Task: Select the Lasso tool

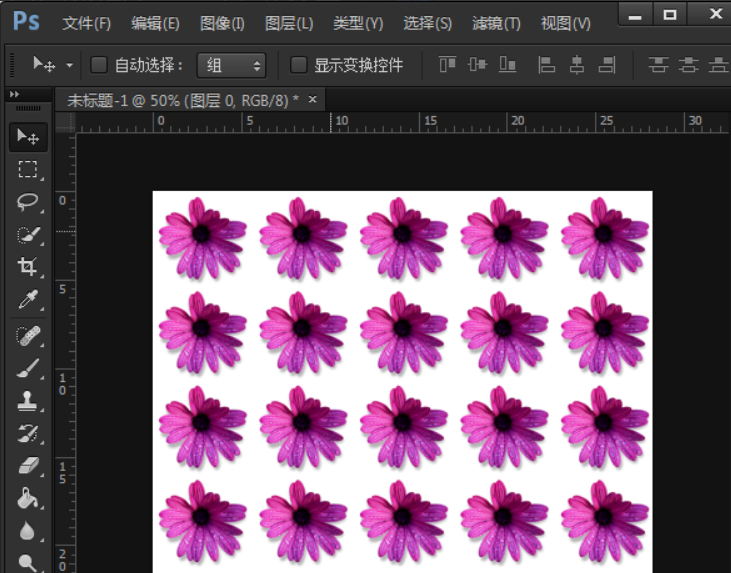Action: [28, 202]
